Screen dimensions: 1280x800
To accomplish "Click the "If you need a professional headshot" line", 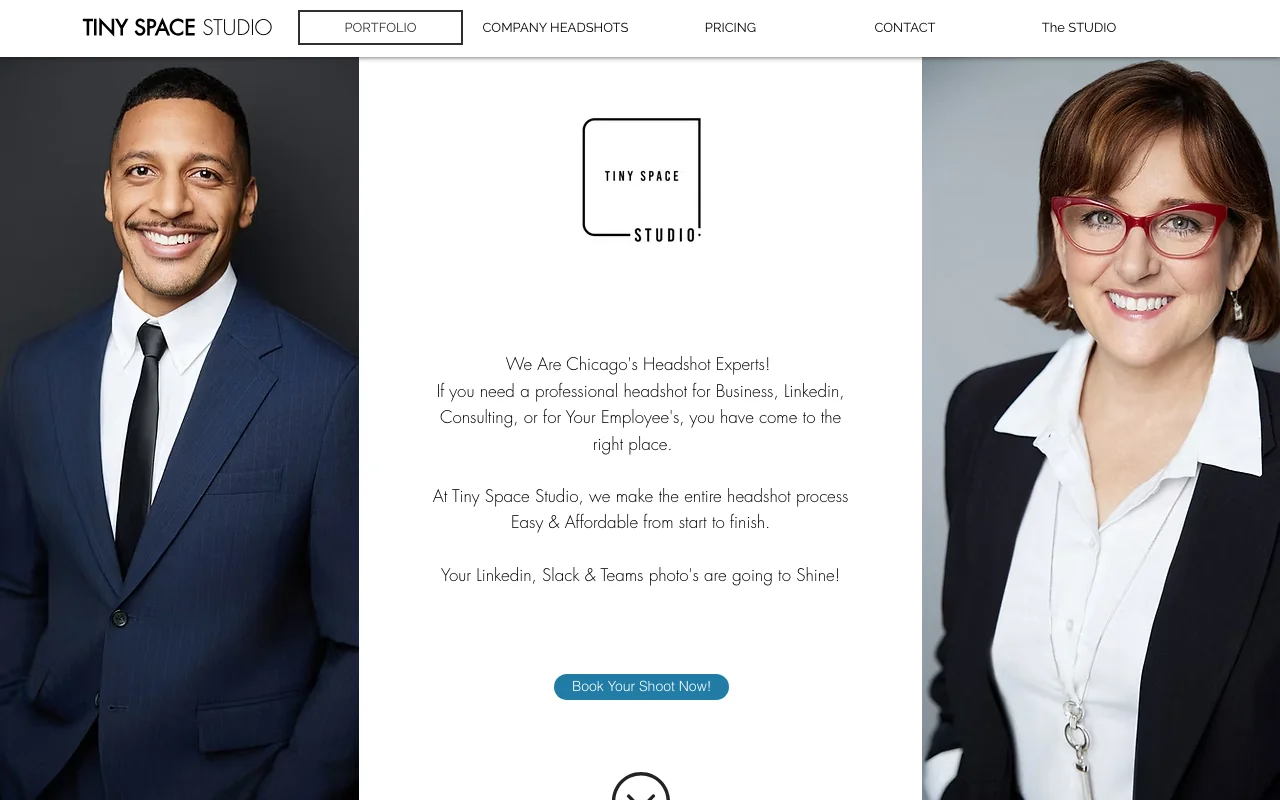I will point(640,391).
